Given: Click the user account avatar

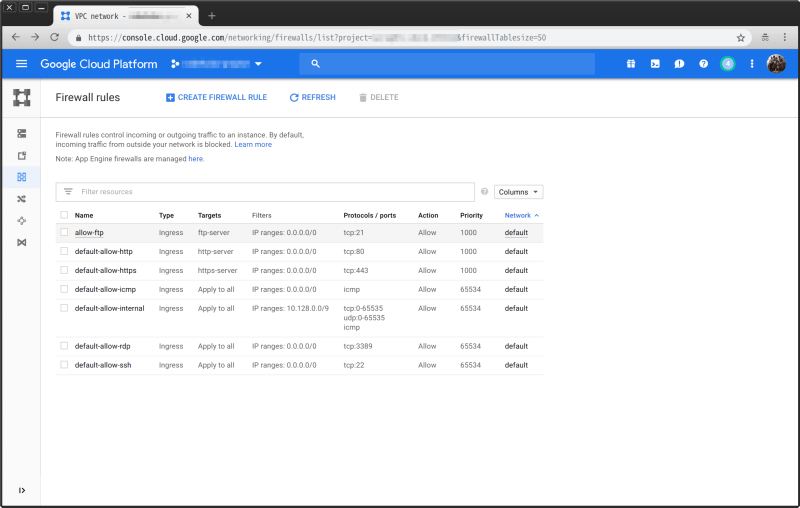Looking at the screenshot, I should coord(776,64).
